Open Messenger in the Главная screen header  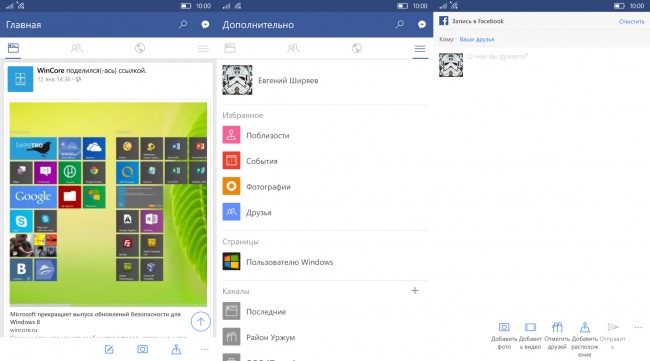click(x=205, y=24)
